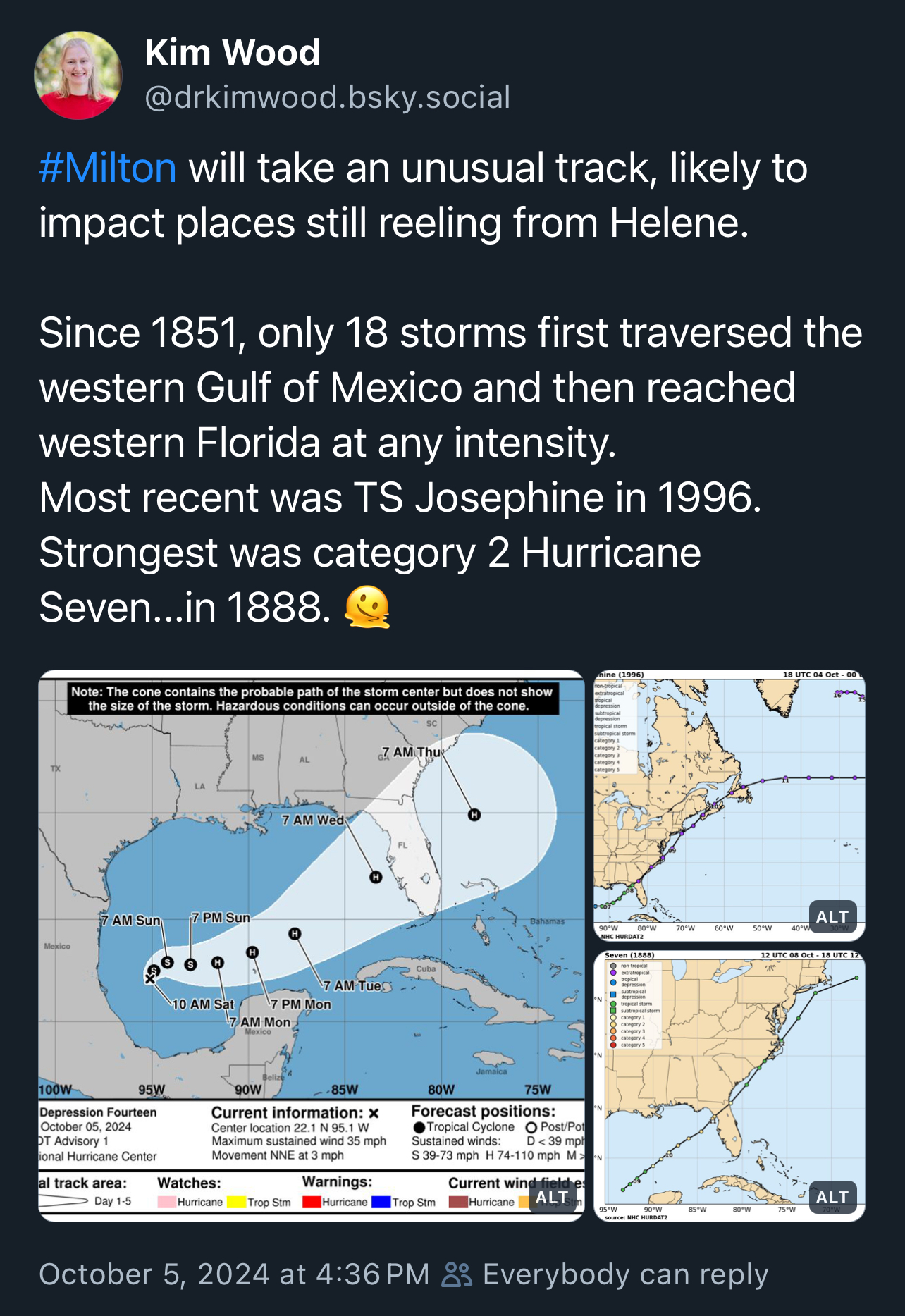905x1316 pixels.
Task: Click the H marker for 7 AM Thu
Action: [474, 815]
